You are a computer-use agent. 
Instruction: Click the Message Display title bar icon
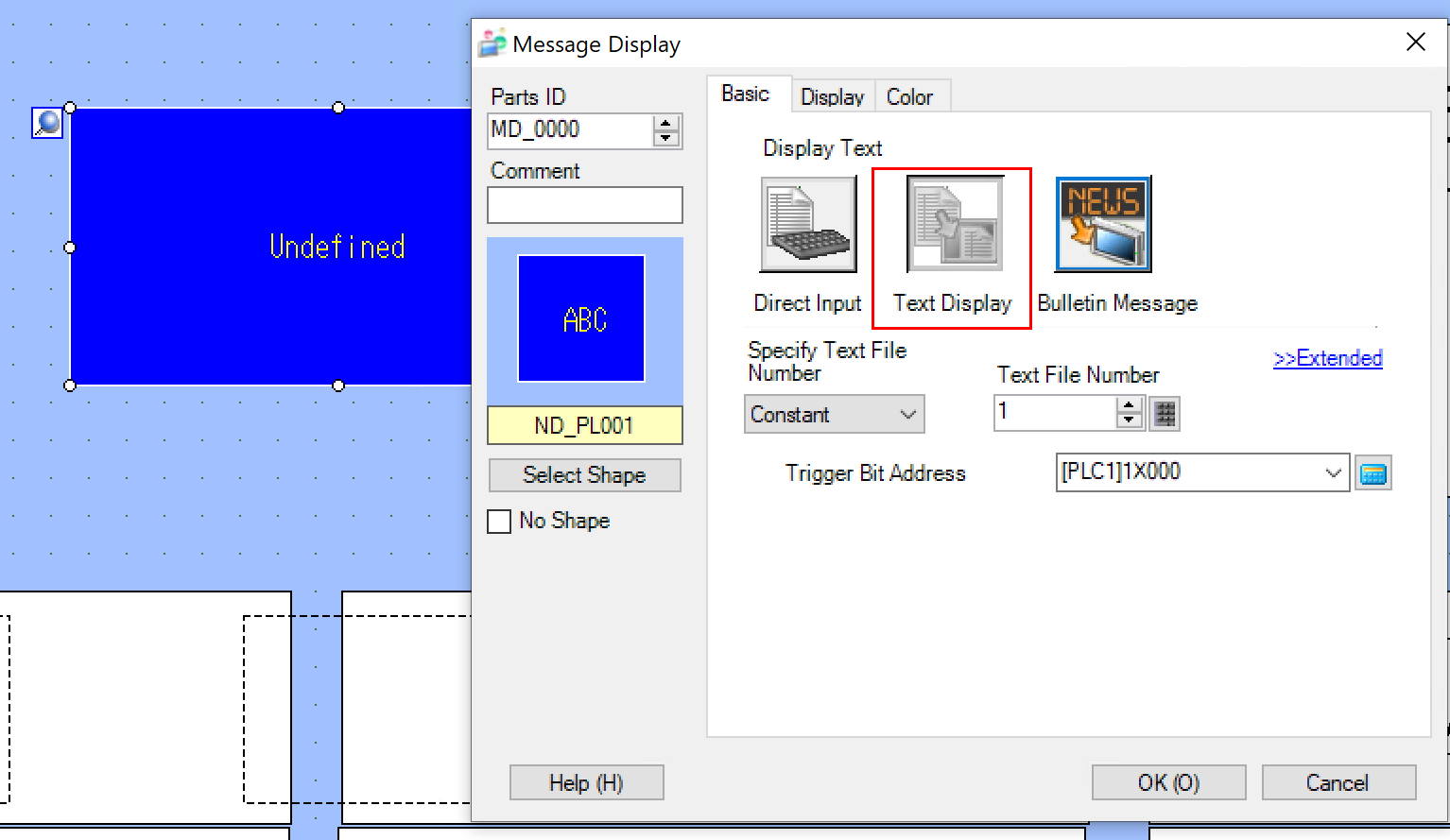(x=492, y=43)
